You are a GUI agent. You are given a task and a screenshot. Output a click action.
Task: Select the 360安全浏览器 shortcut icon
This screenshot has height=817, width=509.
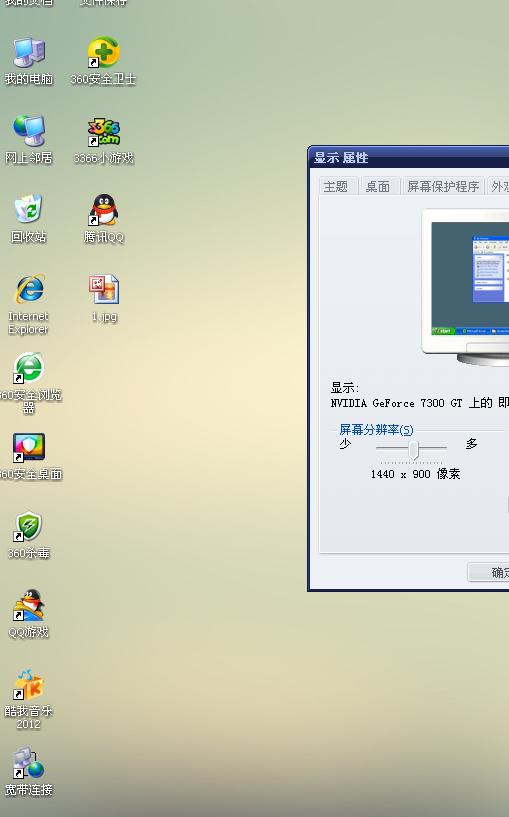pos(29,368)
